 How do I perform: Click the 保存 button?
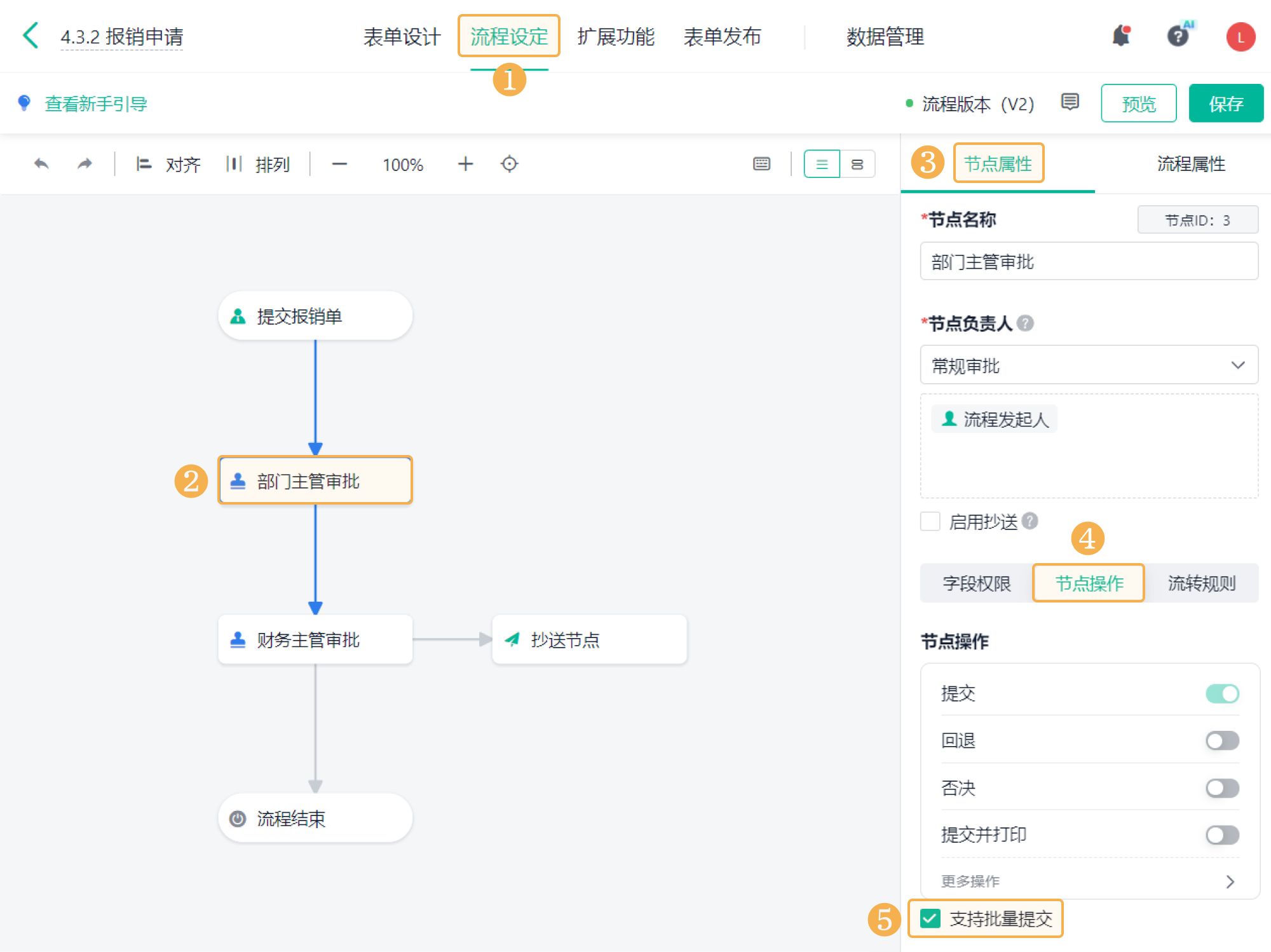tap(1225, 104)
